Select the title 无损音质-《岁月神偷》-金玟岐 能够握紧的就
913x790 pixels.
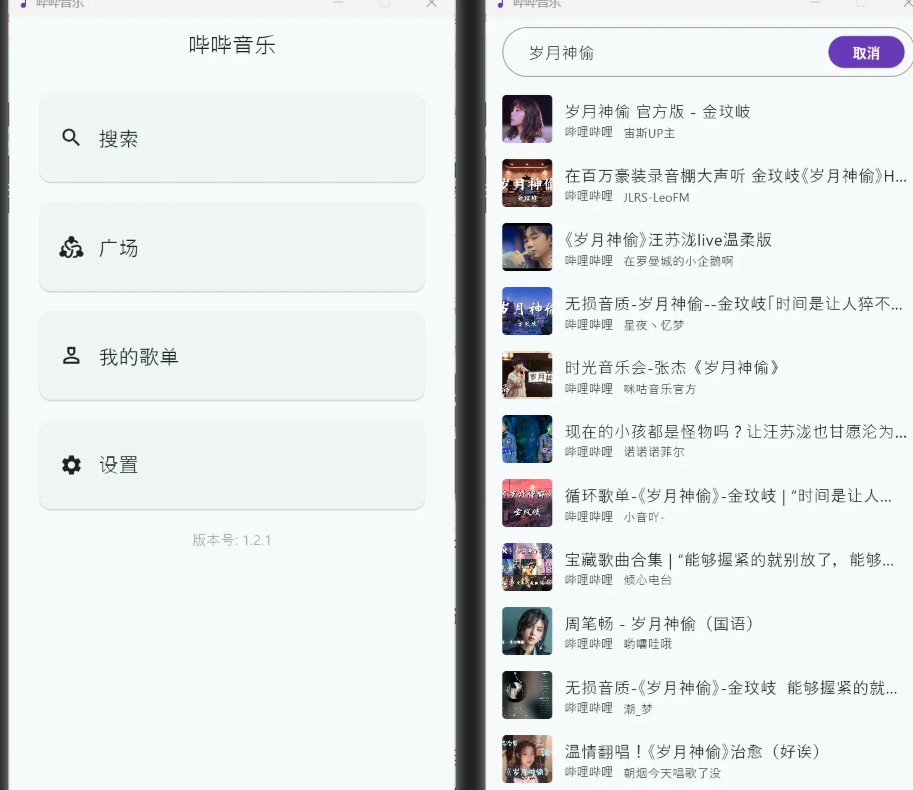point(731,688)
